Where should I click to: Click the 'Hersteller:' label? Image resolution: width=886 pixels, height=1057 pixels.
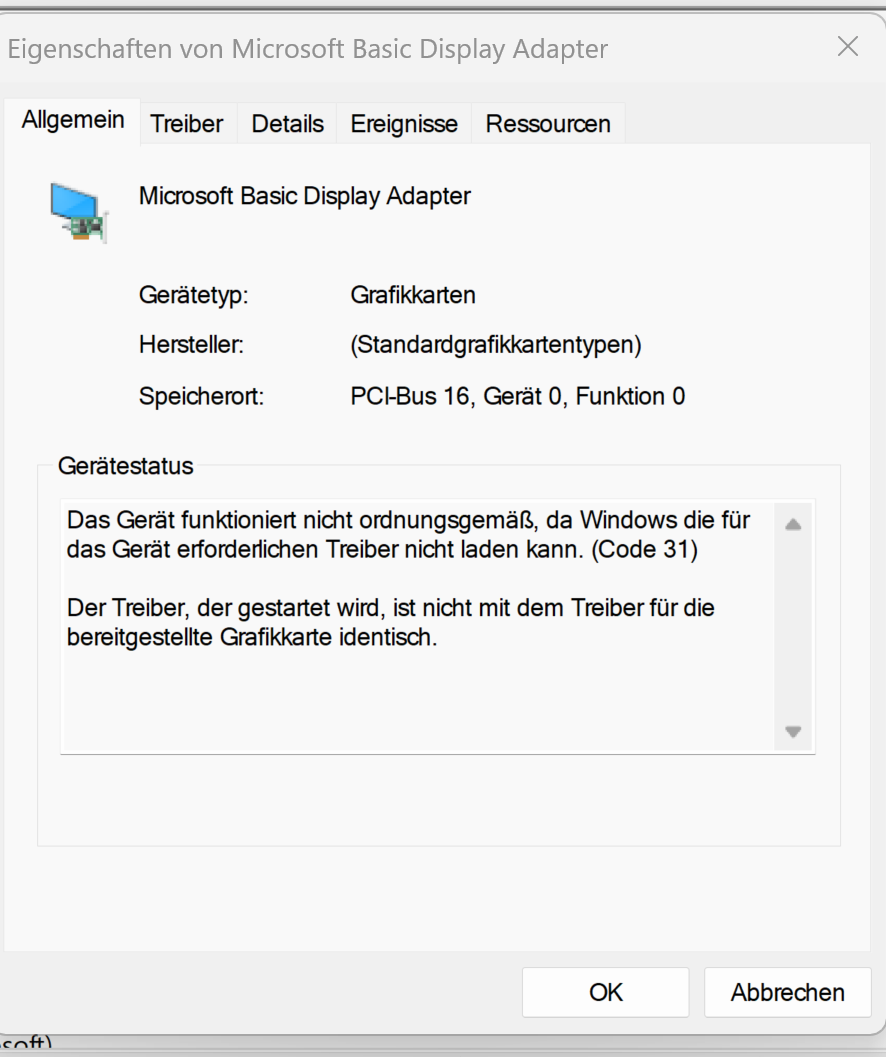(x=191, y=345)
